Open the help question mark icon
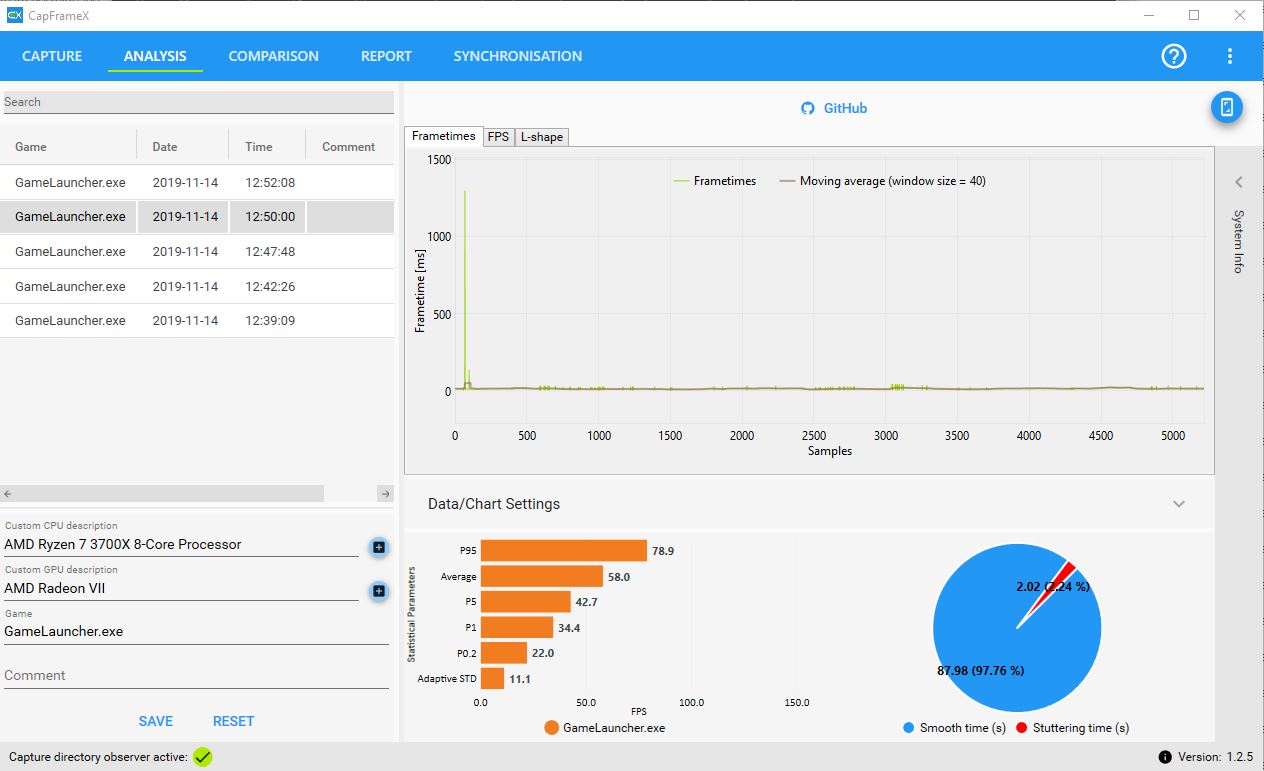Viewport: 1264px width, 771px height. tap(1174, 56)
